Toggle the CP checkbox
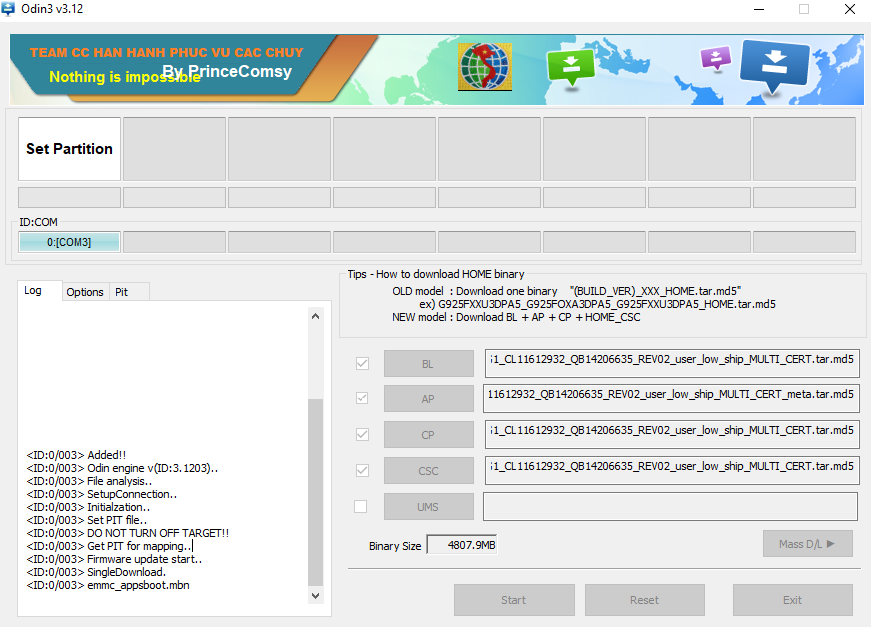The width and height of the screenshot is (871, 627). click(362, 434)
